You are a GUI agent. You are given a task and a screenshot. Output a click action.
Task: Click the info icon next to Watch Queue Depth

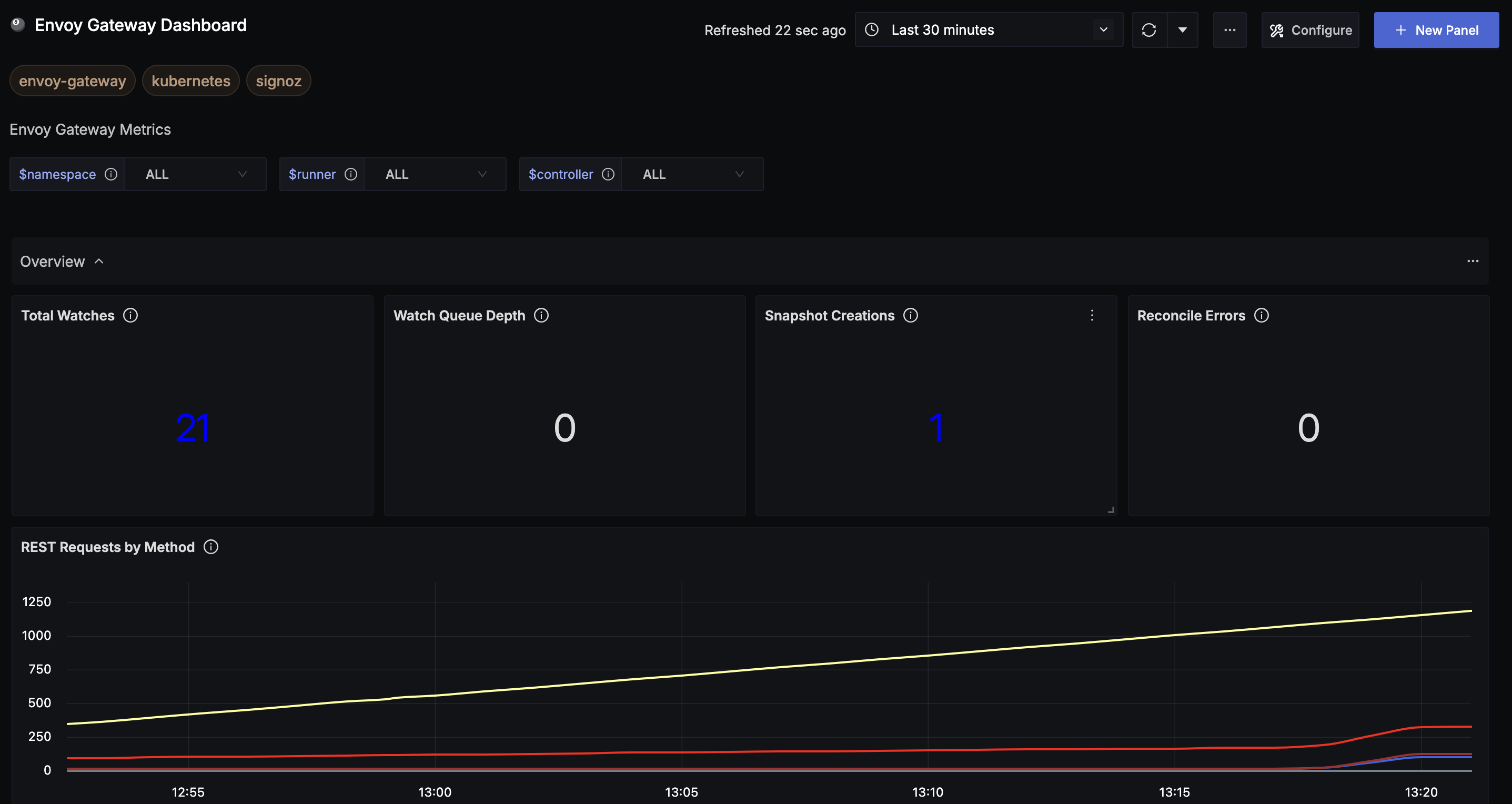point(541,315)
